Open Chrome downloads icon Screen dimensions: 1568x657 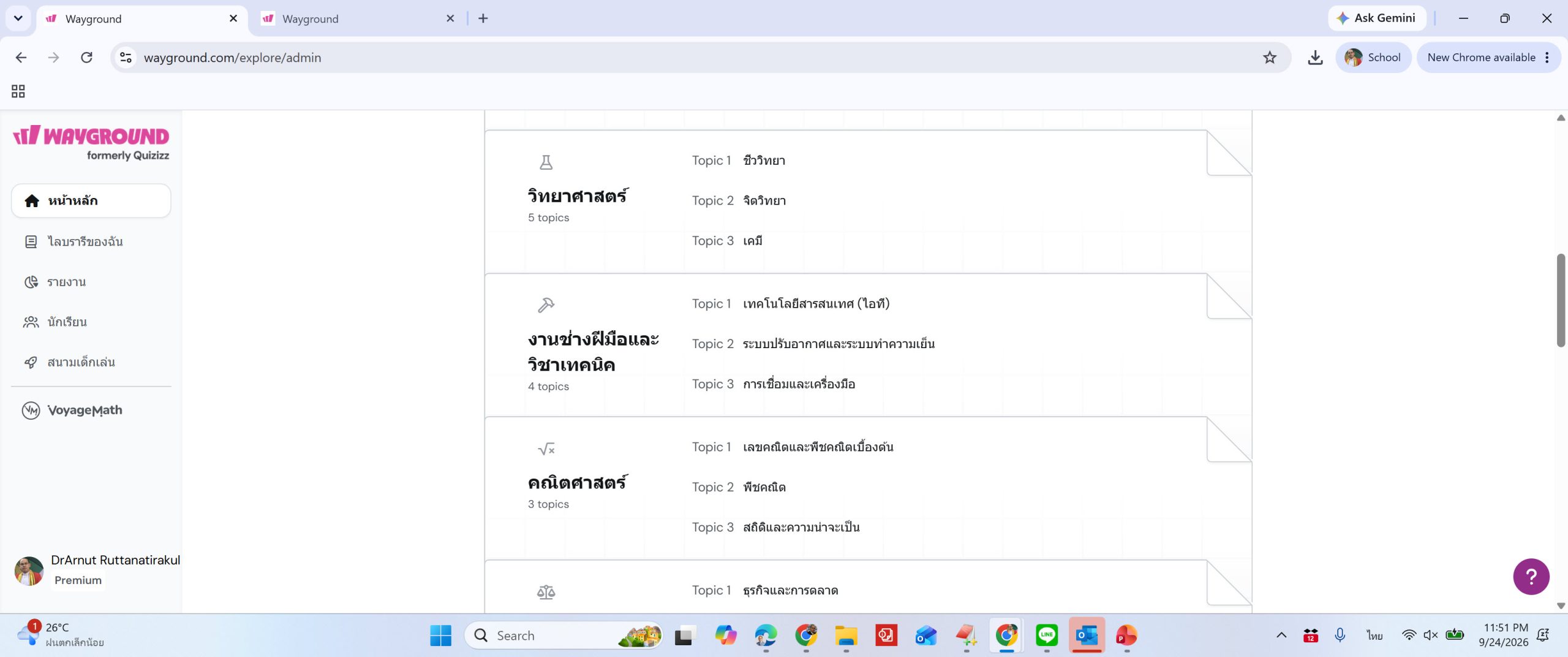click(x=1315, y=58)
